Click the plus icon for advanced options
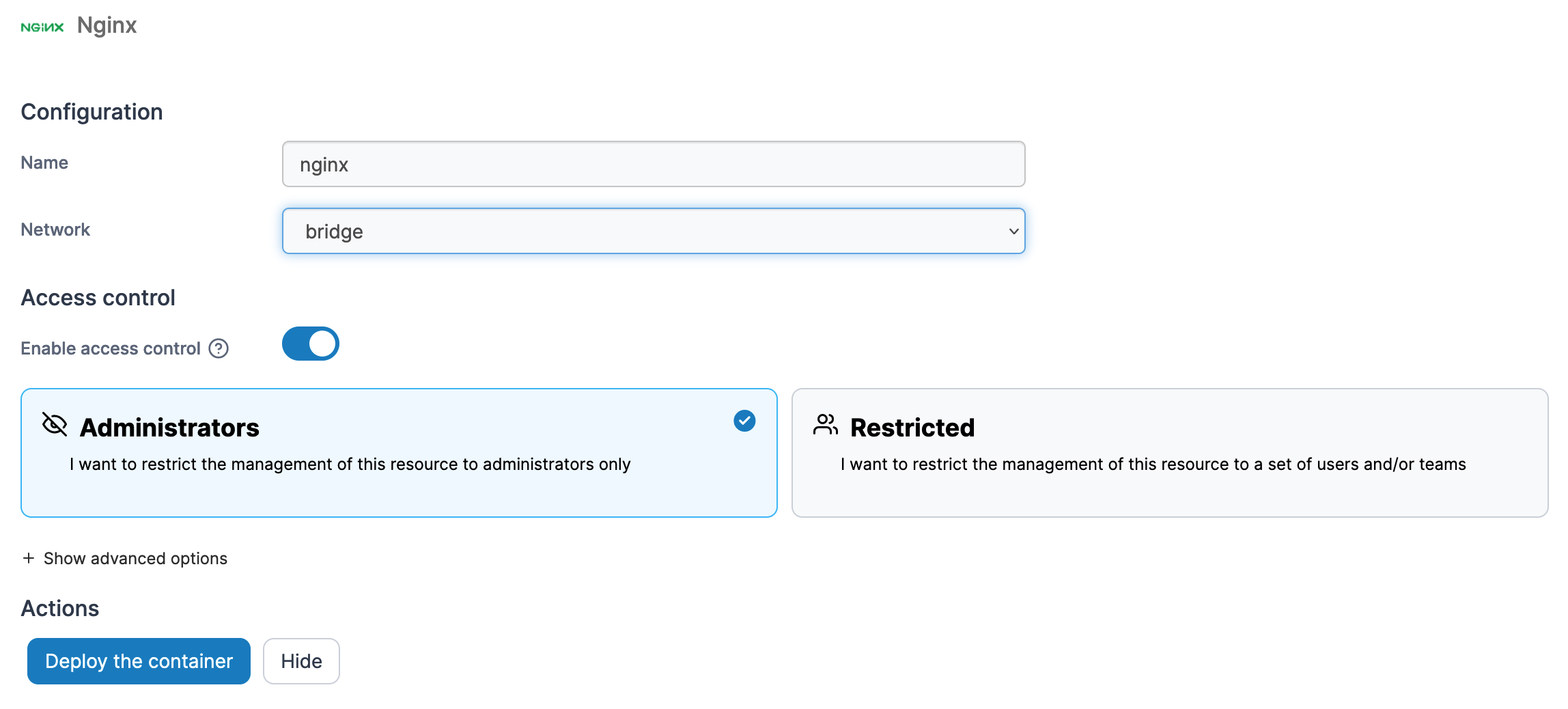 29,558
